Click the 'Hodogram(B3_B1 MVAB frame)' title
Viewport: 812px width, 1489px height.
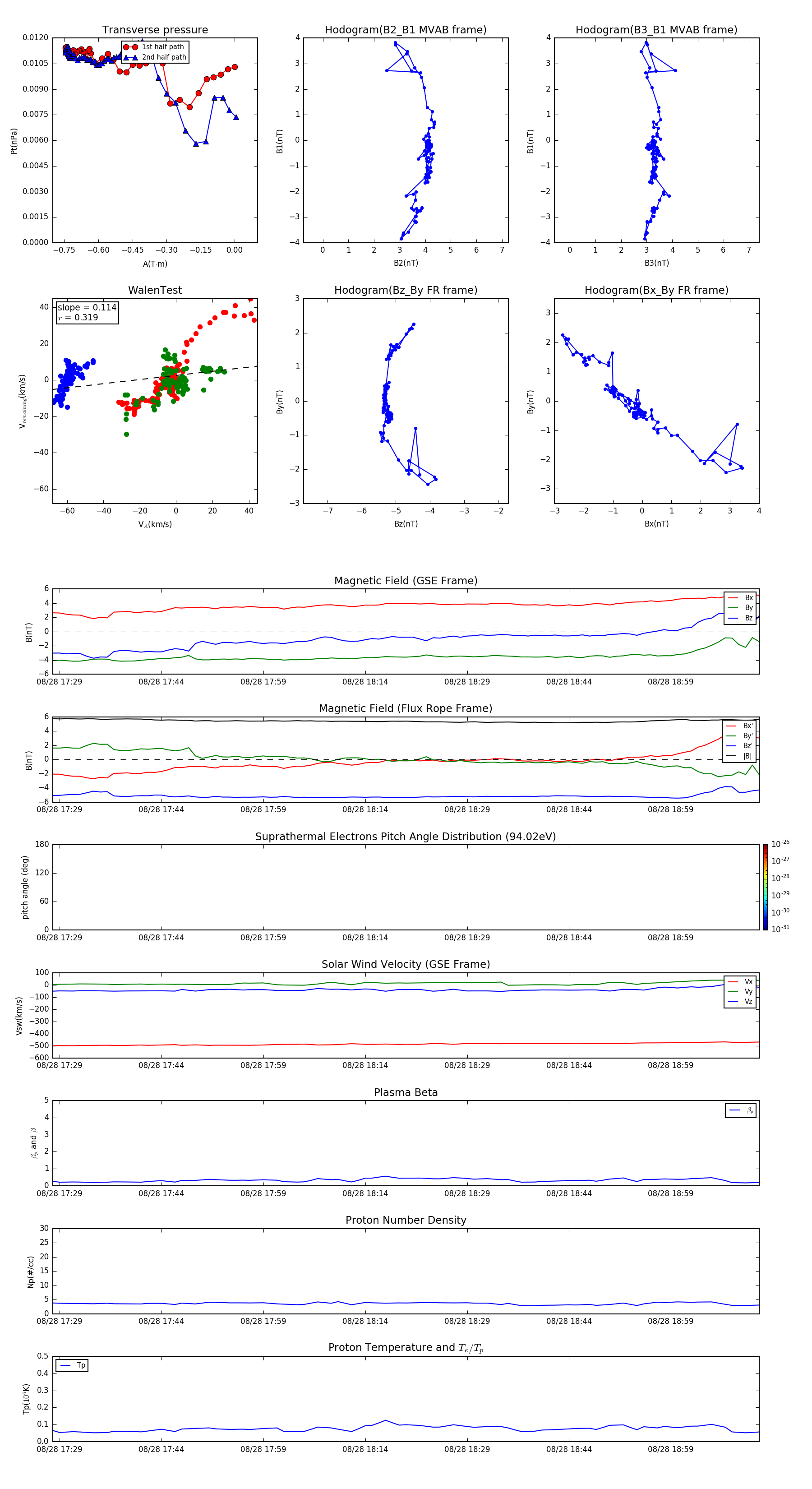[656, 29]
